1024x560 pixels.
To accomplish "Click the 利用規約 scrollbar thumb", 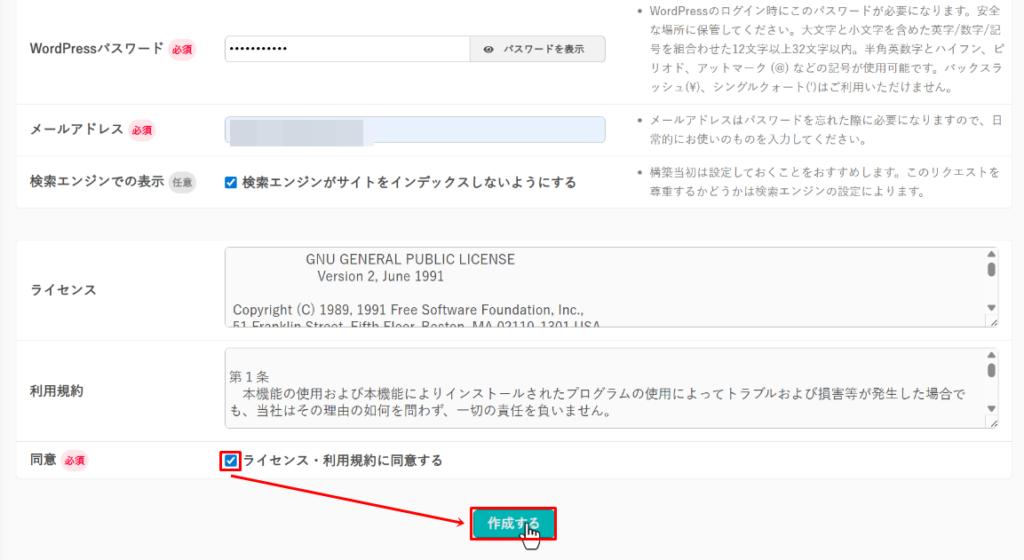I will pyautogui.click(x=991, y=371).
